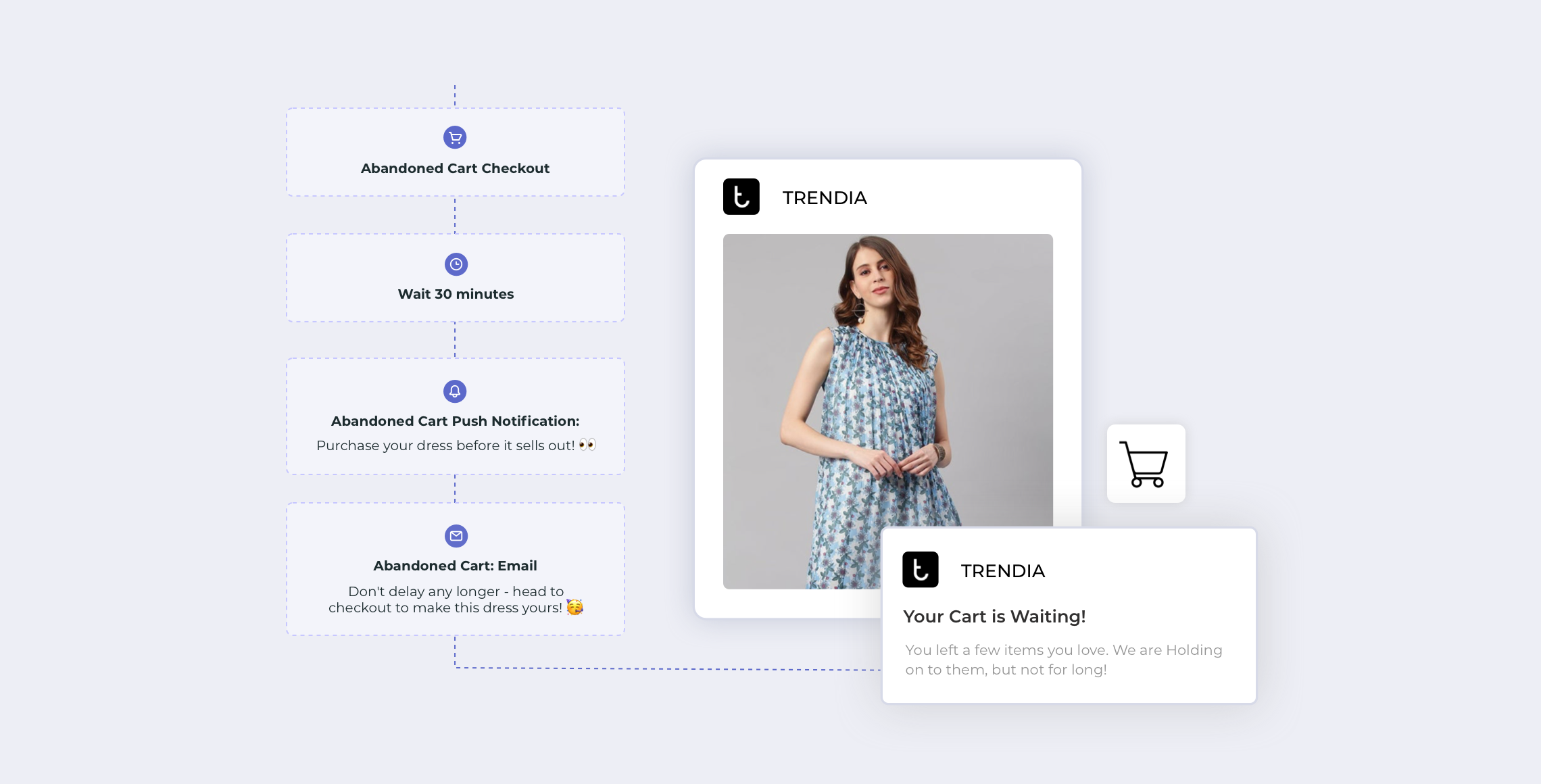Screen dimensions: 1541x784
Task: Click the cart icon in Abandoned Cart Checkout
Action: tap(455, 138)
